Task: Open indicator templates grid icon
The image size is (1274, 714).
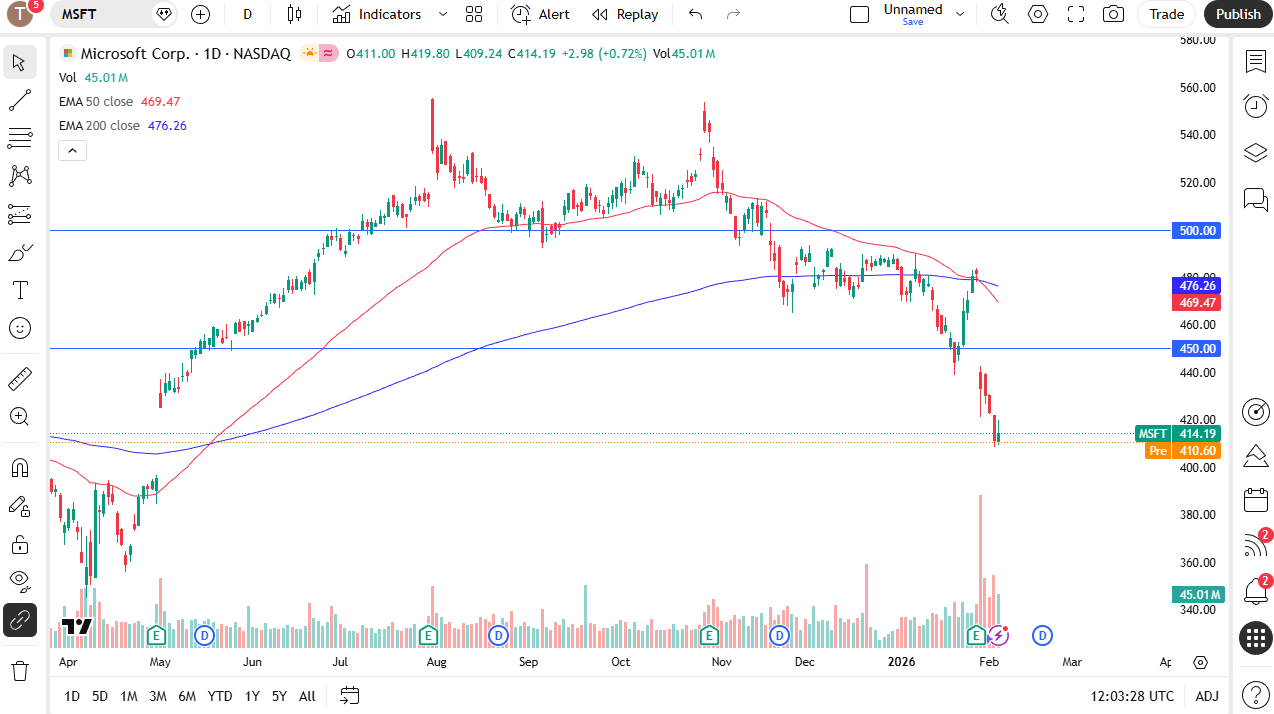Action: click(474, 14)
